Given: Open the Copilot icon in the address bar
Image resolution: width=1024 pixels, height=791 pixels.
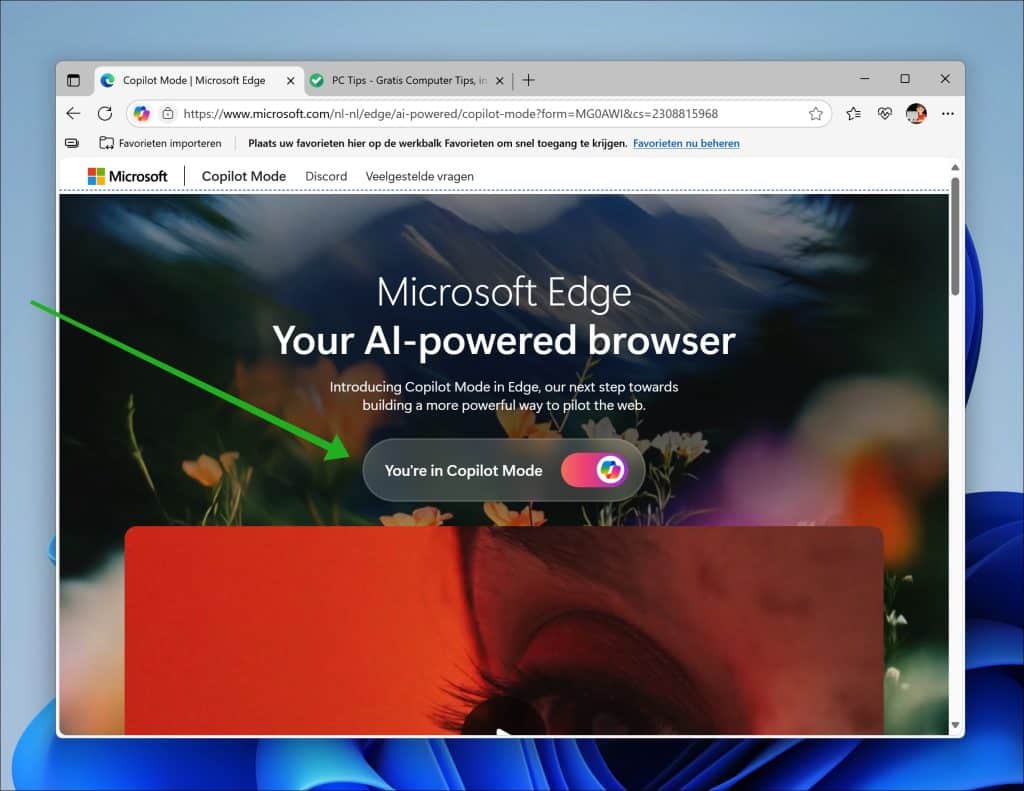Looking at the screenshot, I should tap(141, 114).
